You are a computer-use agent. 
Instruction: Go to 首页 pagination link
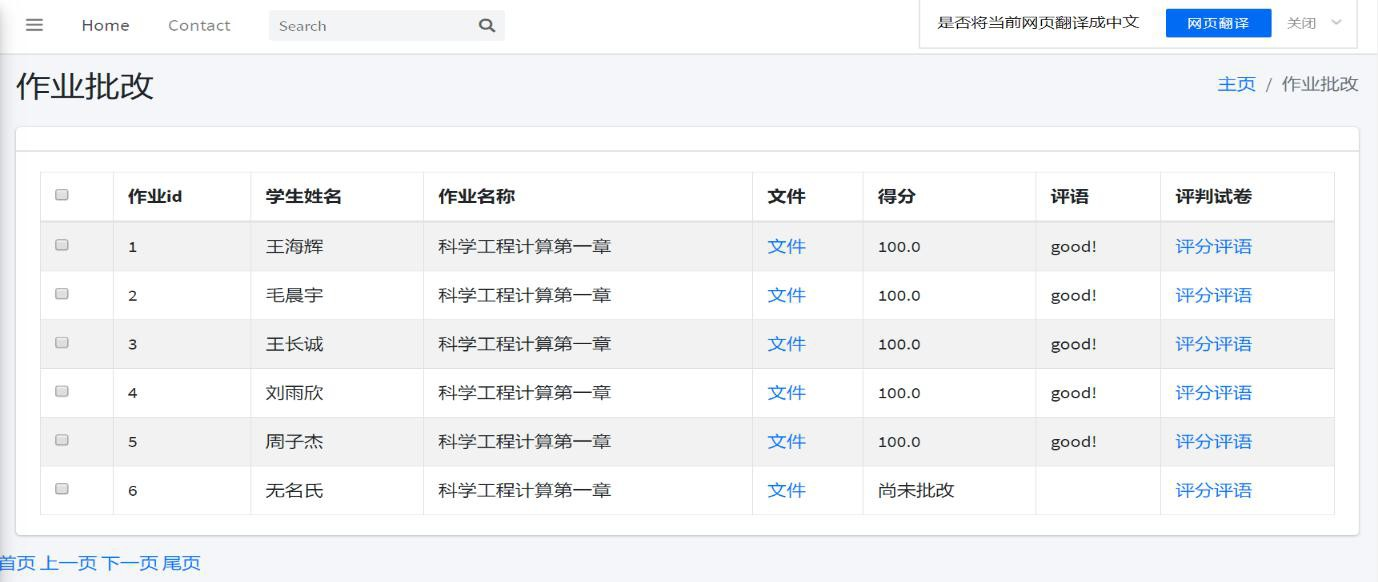click(x=17, y=563)
